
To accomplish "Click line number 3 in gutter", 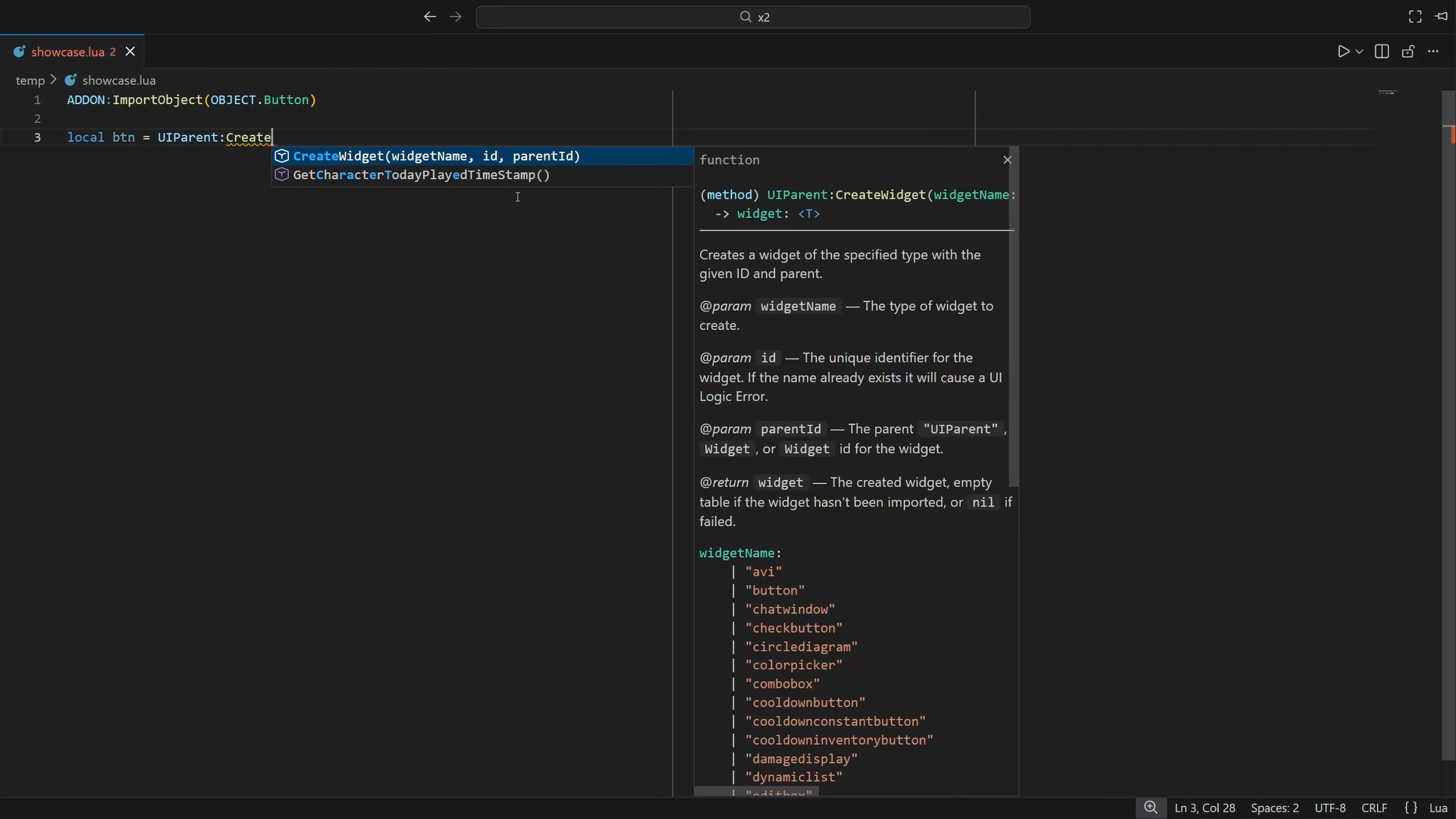I will 37,137.
